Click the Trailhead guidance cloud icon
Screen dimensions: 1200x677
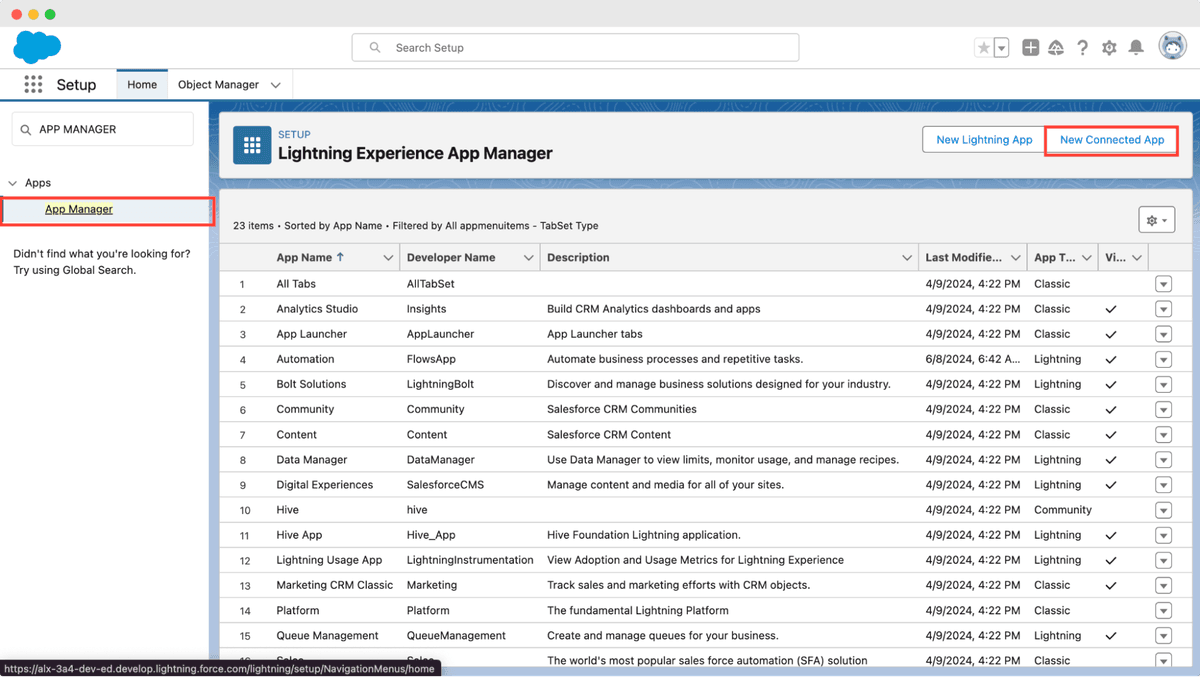pyautogui.click(x=1056, y=47)
